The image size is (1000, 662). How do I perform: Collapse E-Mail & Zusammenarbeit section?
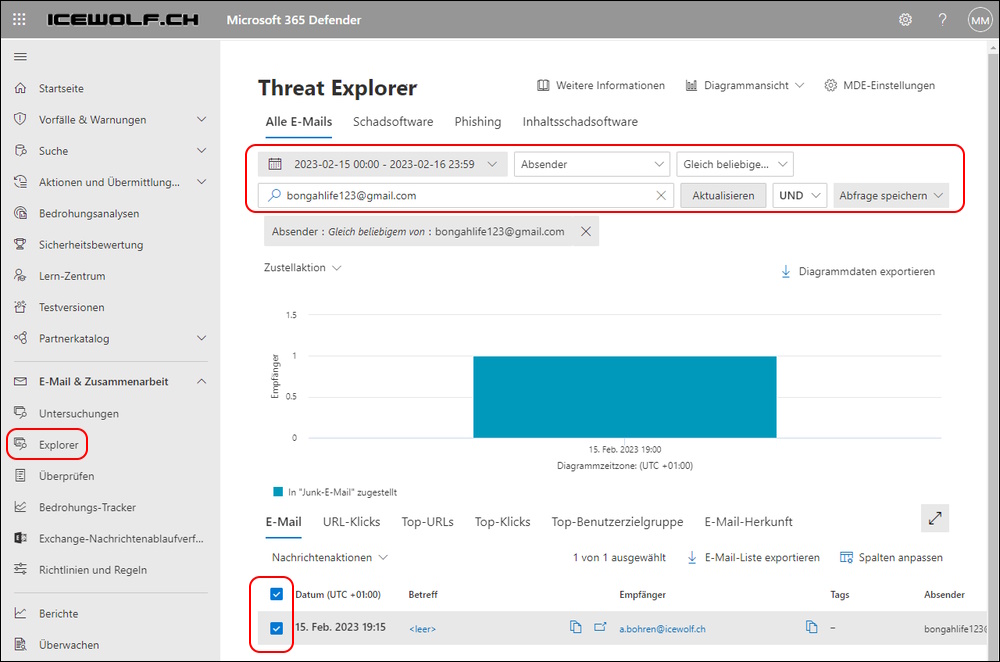tap(202, 381)
